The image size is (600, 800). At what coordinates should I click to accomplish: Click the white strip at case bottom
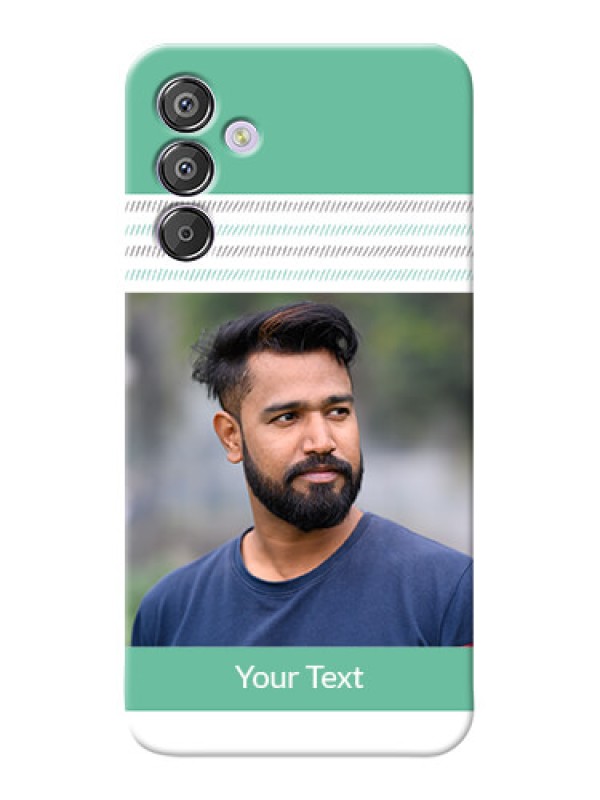[x=299, y=731]
